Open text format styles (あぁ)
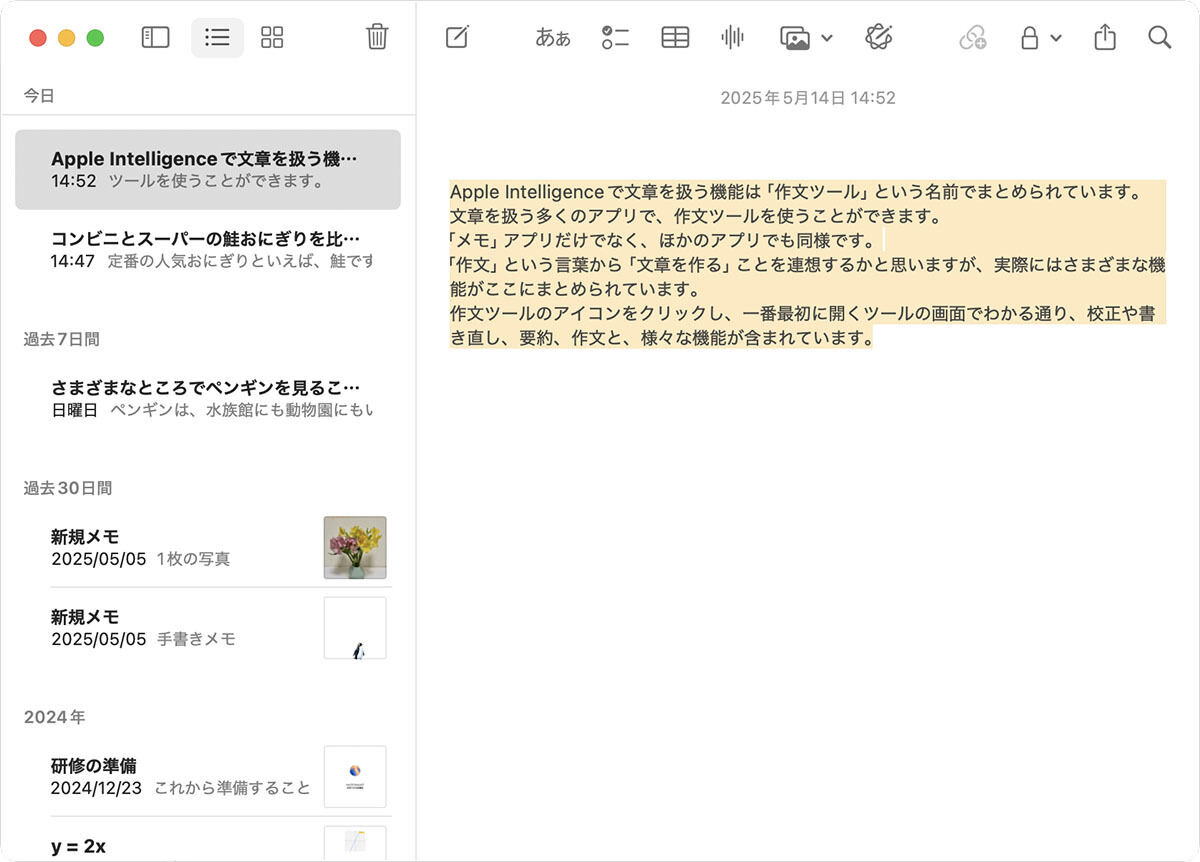This screenshot has width=1200, height=862. (553, 38)
